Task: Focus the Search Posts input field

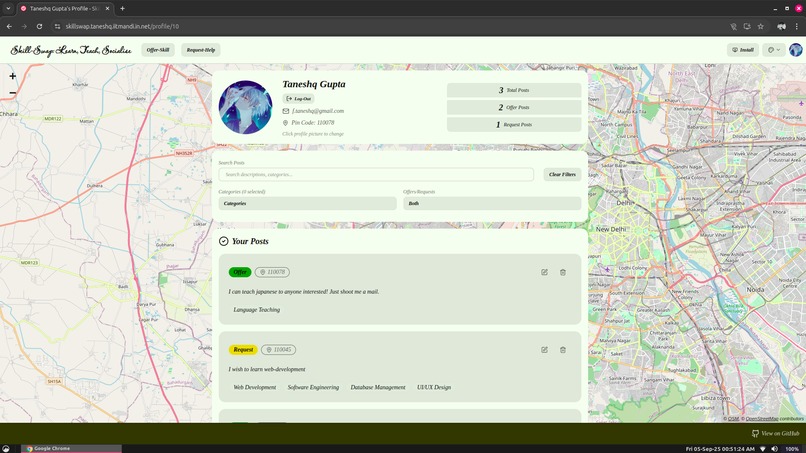Action: (376, 174)
